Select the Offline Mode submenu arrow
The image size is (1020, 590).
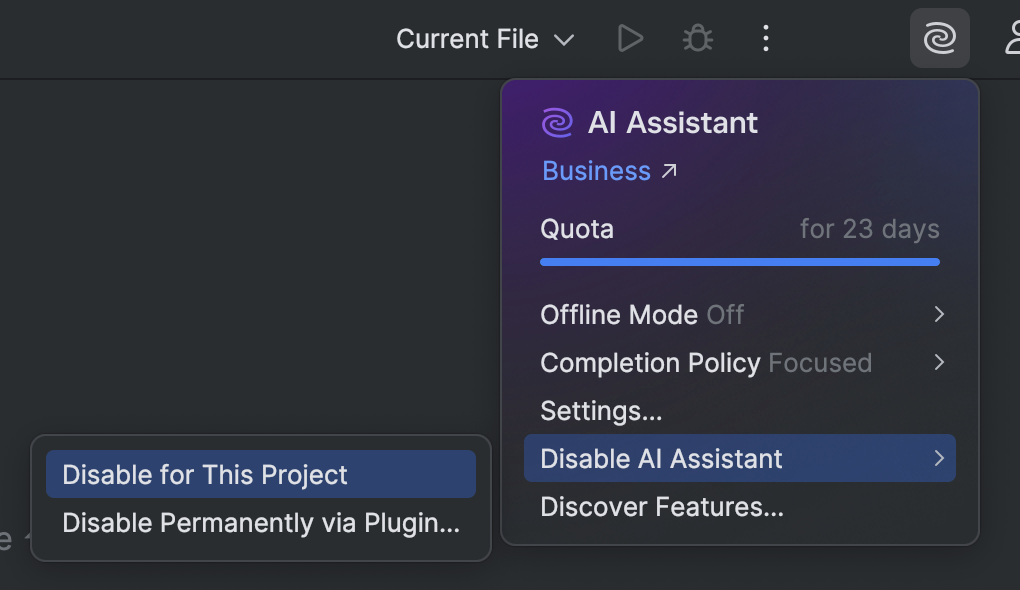tap(938, 314)
